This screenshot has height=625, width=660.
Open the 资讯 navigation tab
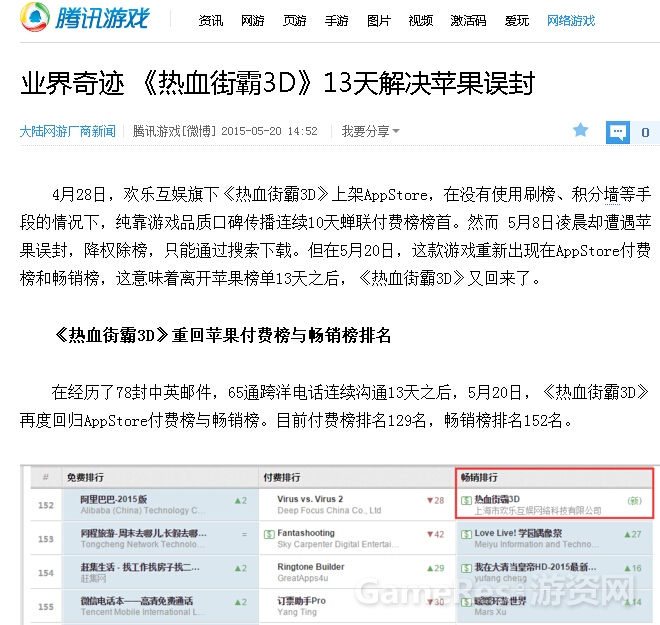pyautogui.click(x=211, y=21)
